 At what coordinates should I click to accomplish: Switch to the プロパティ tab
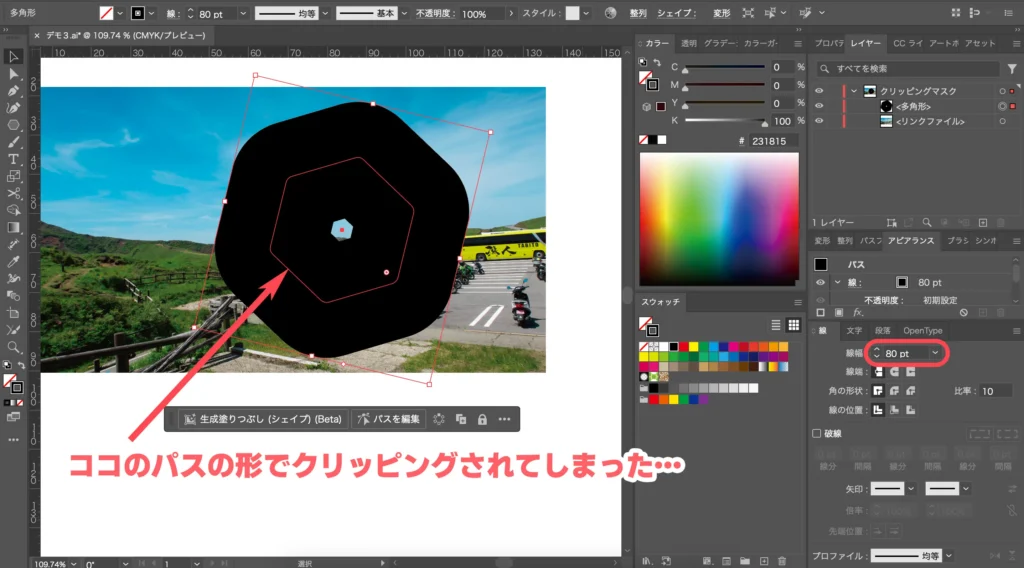point(829,43)
